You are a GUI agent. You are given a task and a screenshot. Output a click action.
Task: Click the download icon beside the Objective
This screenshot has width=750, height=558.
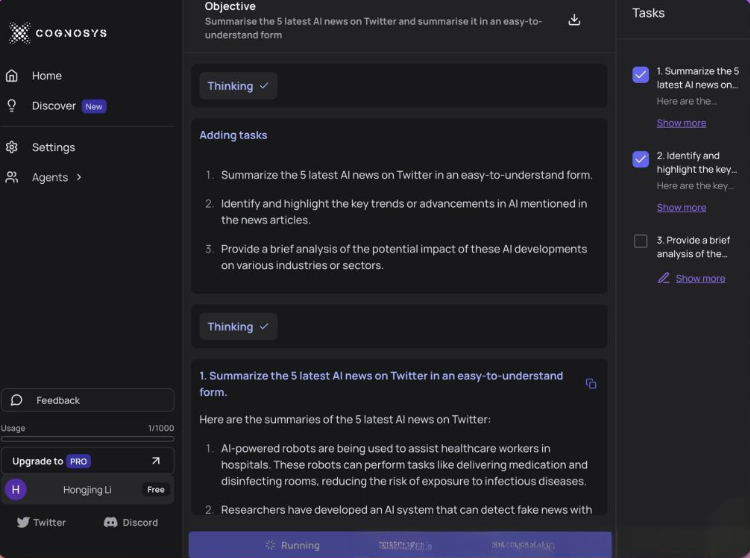(x=574, y=20)
